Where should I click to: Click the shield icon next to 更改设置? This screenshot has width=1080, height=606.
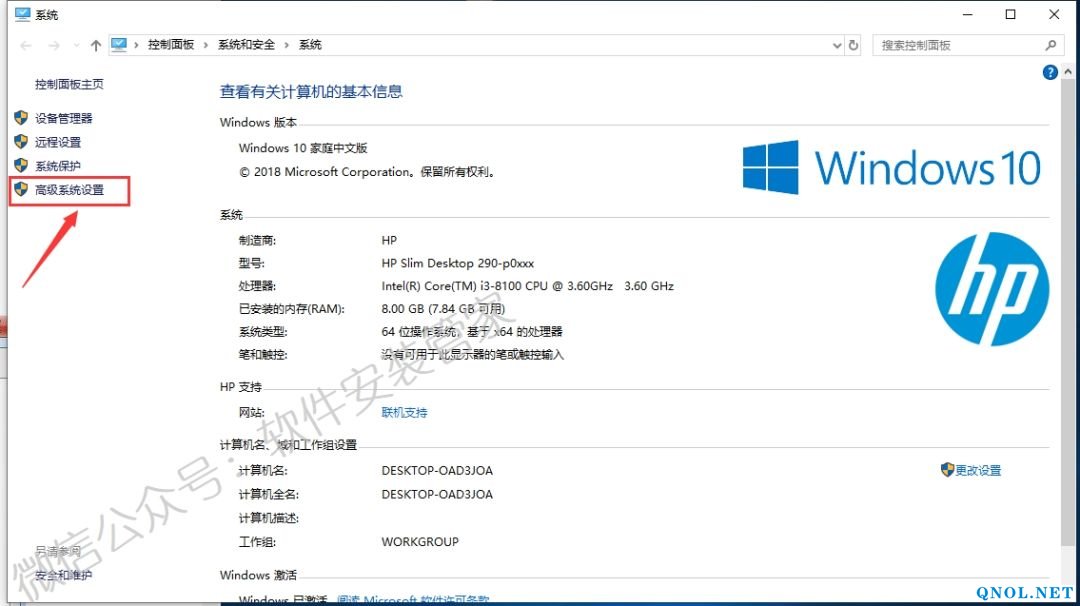[x=947, y=470]
